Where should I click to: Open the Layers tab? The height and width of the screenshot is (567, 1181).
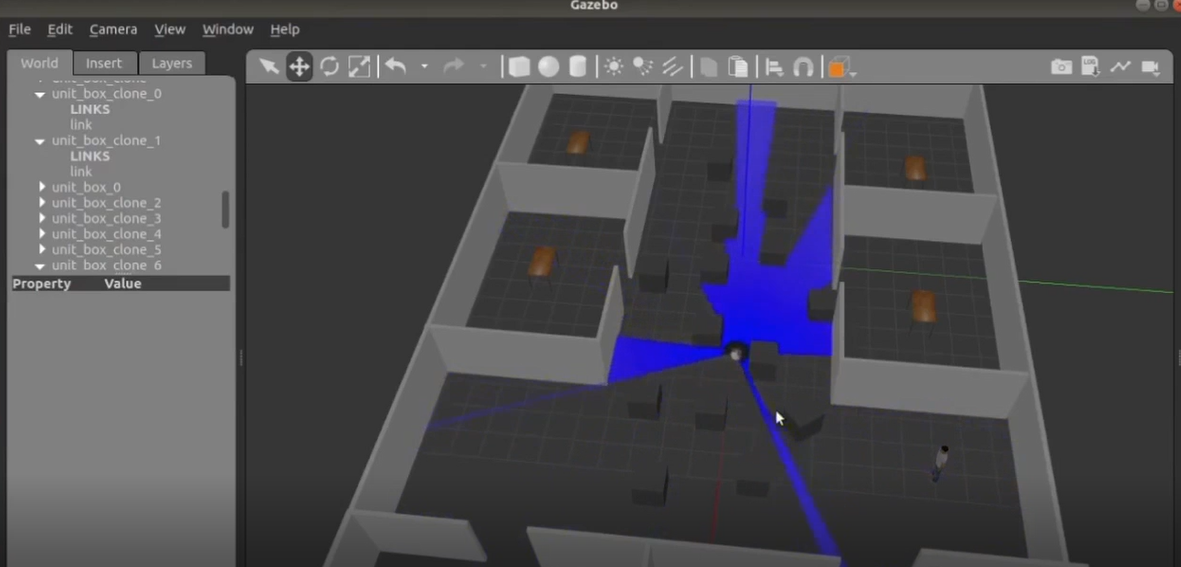[x=172, y=63]
